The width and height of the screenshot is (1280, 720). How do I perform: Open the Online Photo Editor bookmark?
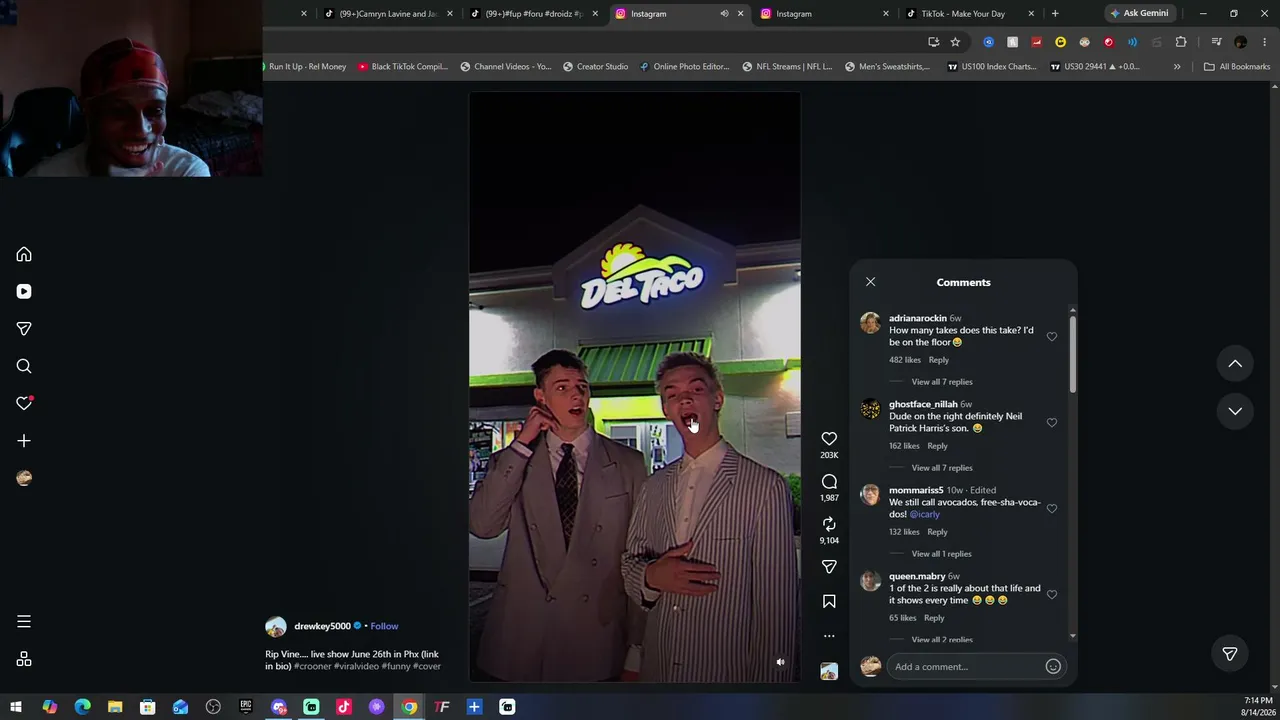684,67
